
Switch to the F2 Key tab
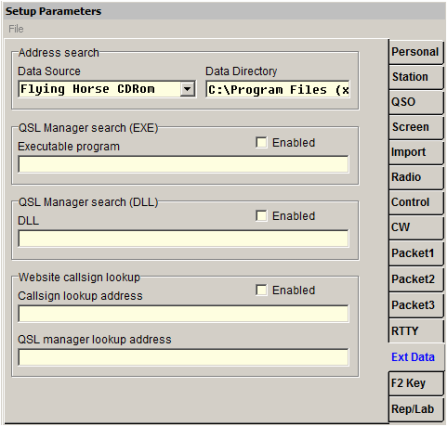[416, 383]
